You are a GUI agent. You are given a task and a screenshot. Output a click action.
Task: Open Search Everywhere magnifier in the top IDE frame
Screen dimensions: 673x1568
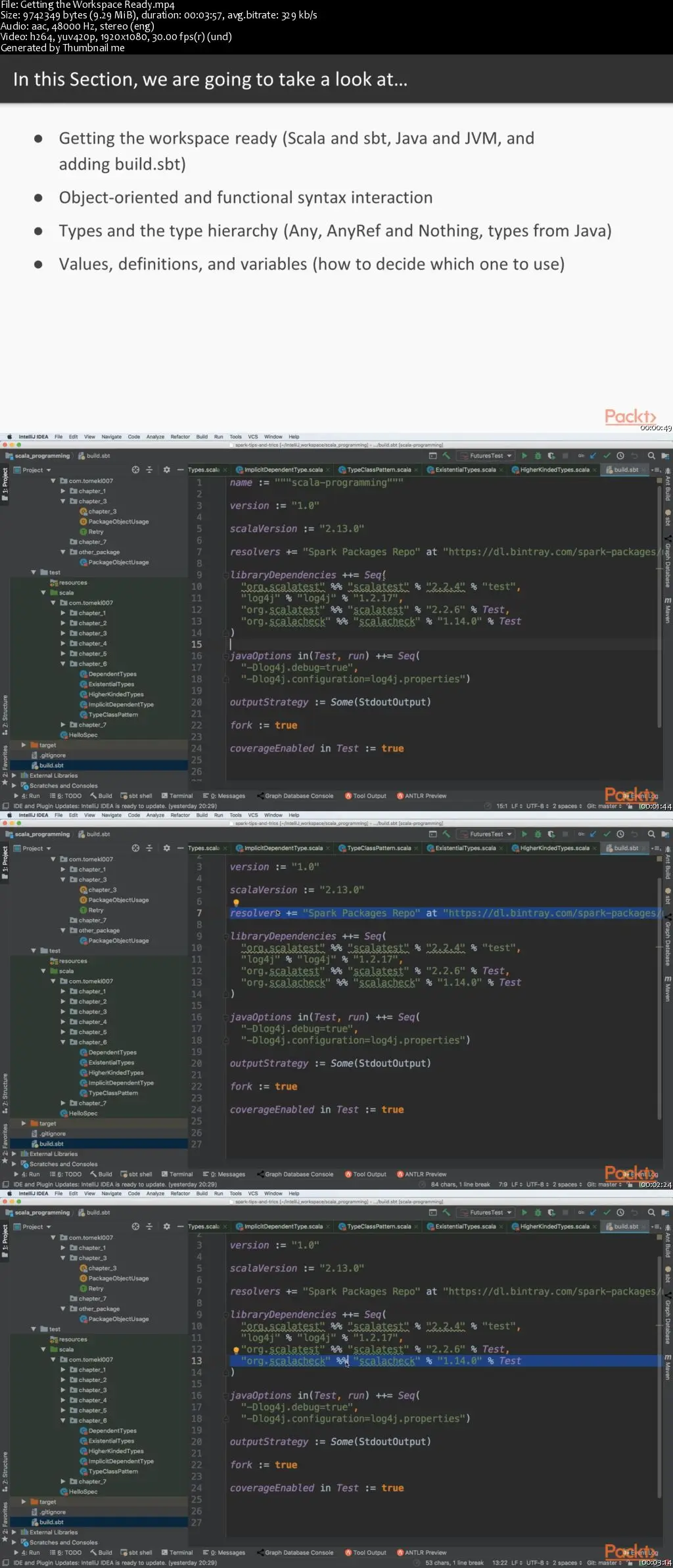pyautogui.click(x=651, y=455)
